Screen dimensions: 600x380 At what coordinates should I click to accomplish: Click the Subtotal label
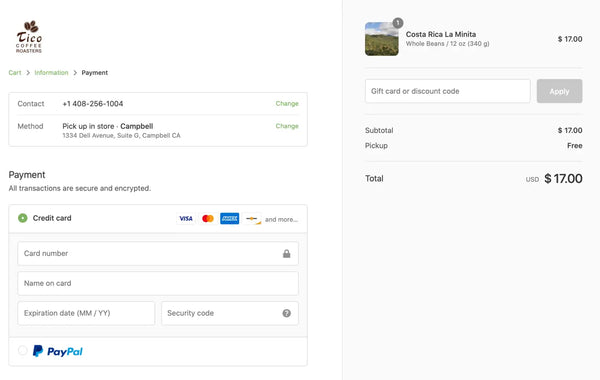[379, 130]
